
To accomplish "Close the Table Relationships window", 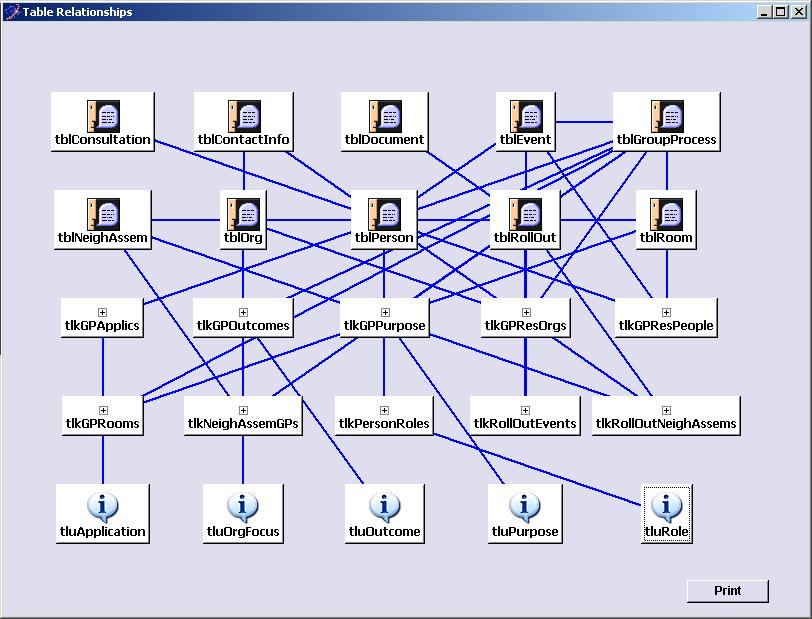I will (x=799, y=12).
